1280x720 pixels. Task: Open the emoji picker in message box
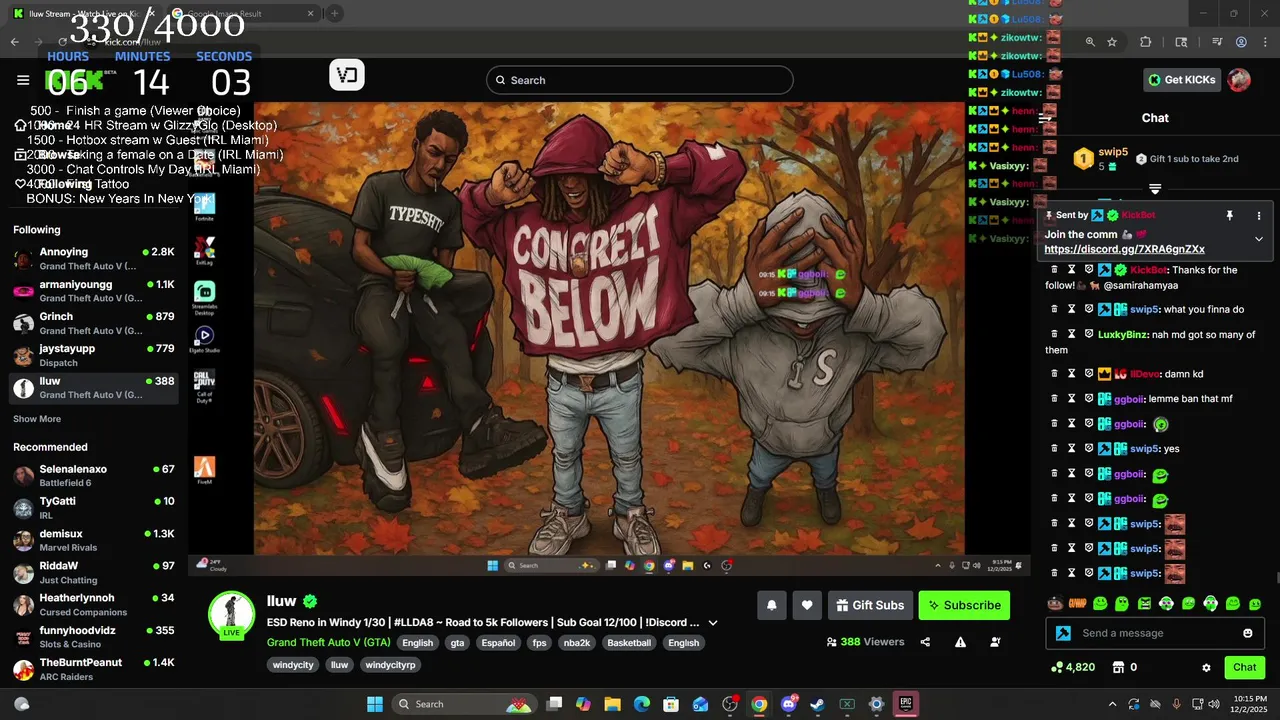point(1247,633)
